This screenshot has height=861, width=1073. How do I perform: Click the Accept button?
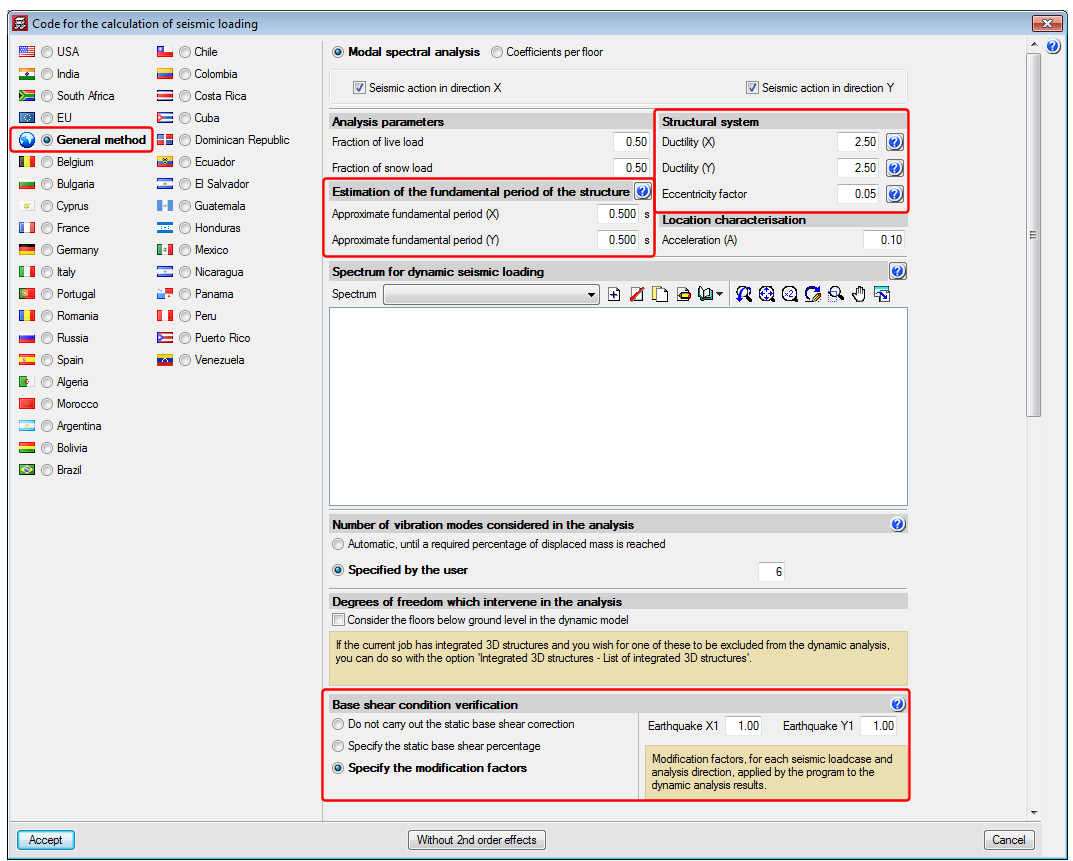coord(46,840)
